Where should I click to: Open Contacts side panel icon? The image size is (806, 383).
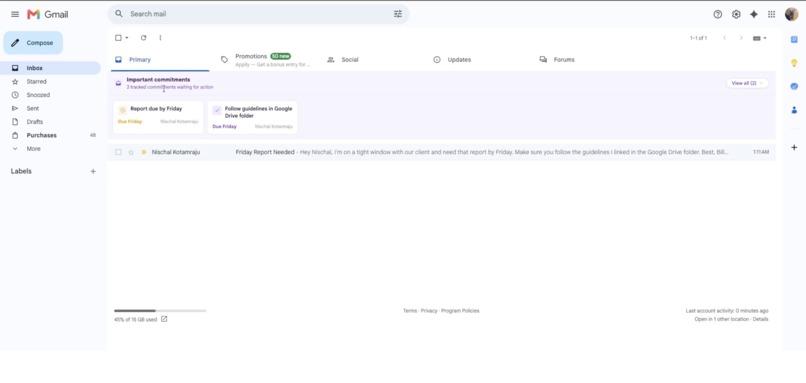point(794,110)
